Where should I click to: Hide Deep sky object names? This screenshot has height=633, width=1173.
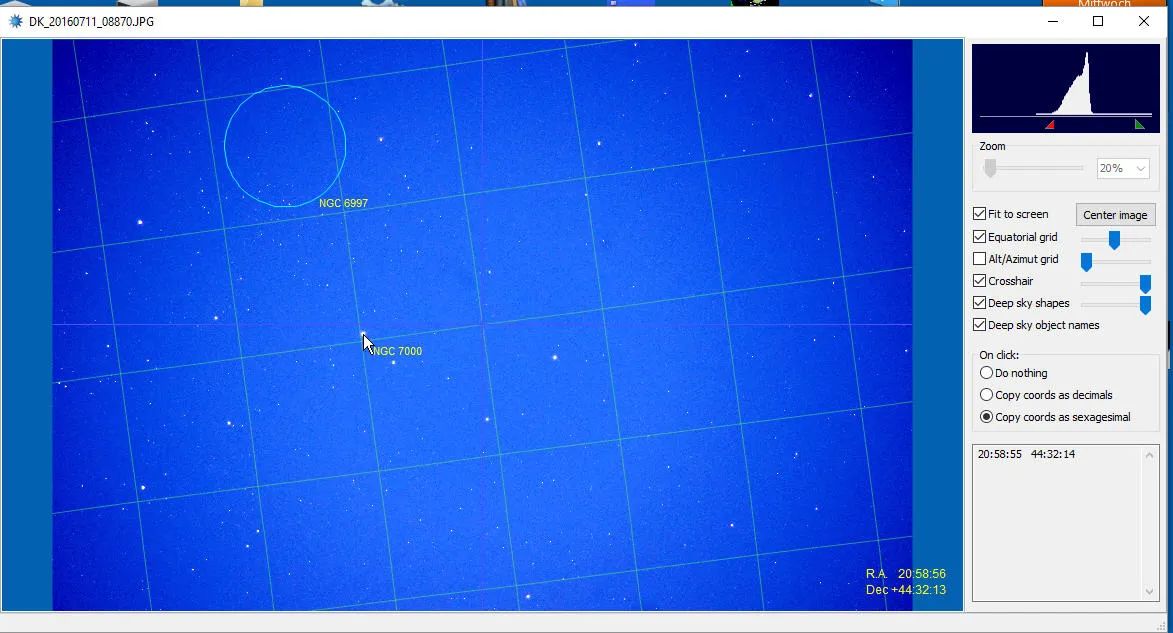click(980, 325)
